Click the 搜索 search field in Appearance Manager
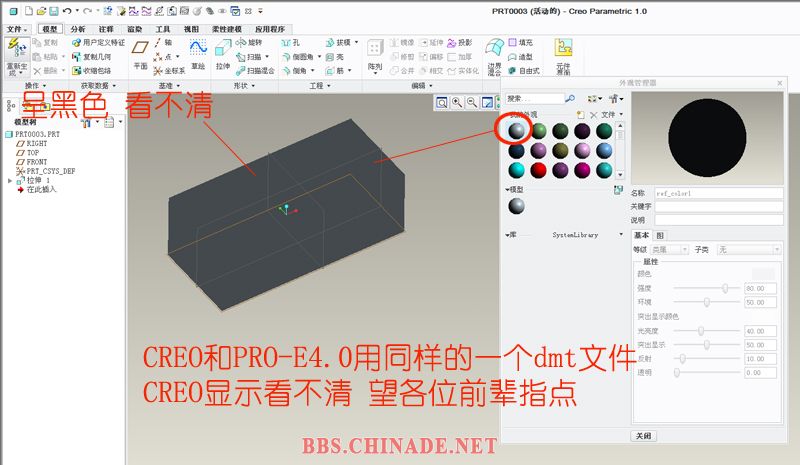 click(x=534, y=98)
